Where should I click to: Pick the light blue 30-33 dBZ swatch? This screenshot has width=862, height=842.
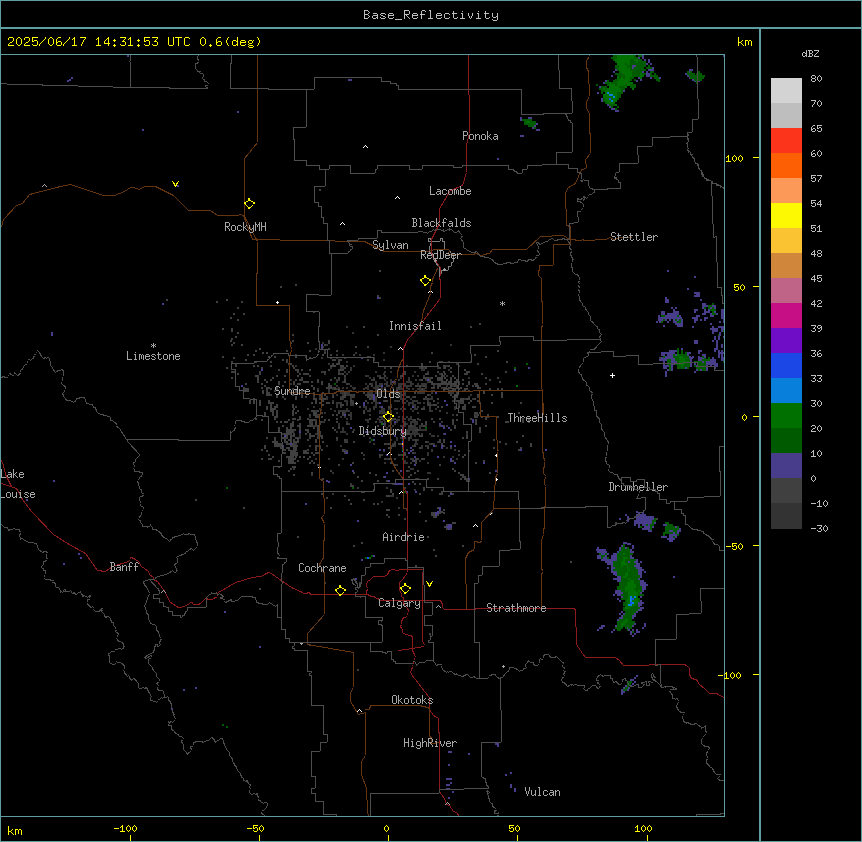pos(786,391)
